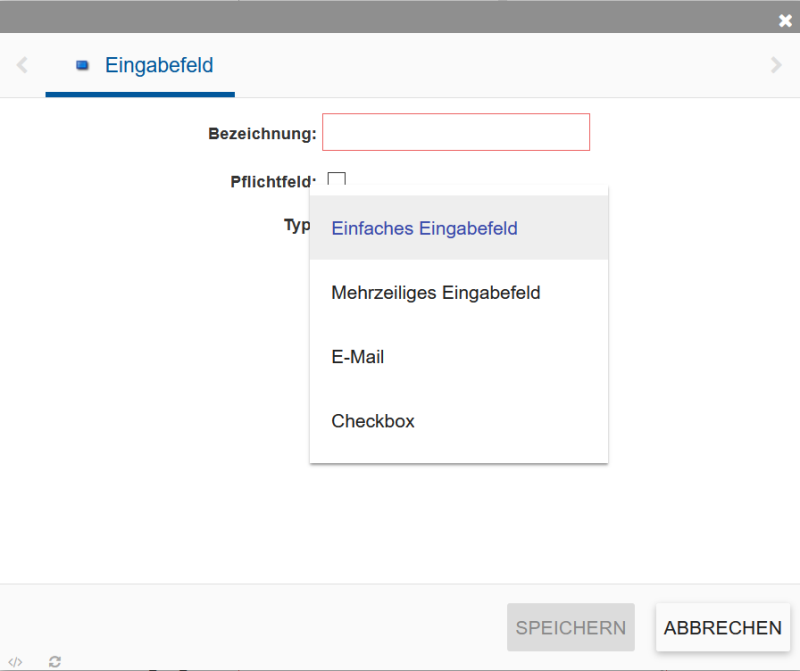Click the left navigation chevron
The width and height of the screenshot is (800, 671).
(21, 64)
